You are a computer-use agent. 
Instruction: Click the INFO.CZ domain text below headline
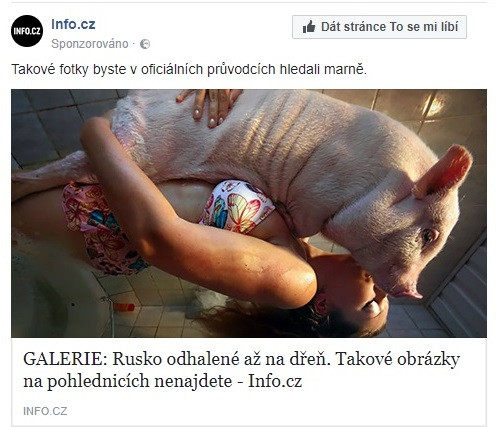point(45,411)
